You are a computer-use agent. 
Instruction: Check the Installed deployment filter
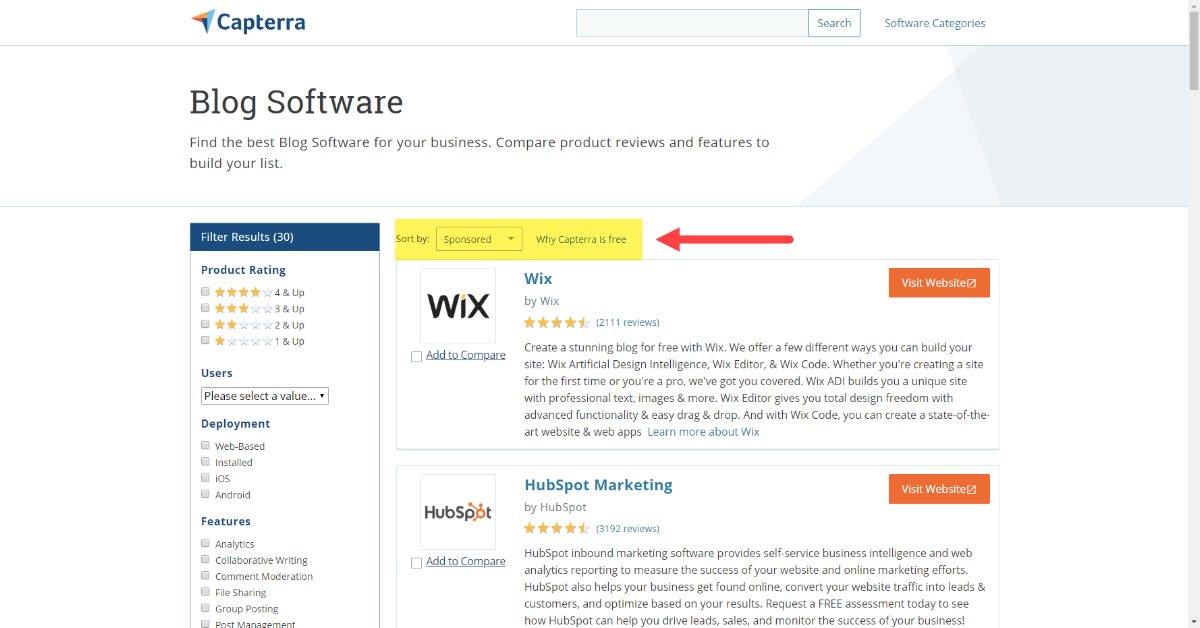[205, 462]
